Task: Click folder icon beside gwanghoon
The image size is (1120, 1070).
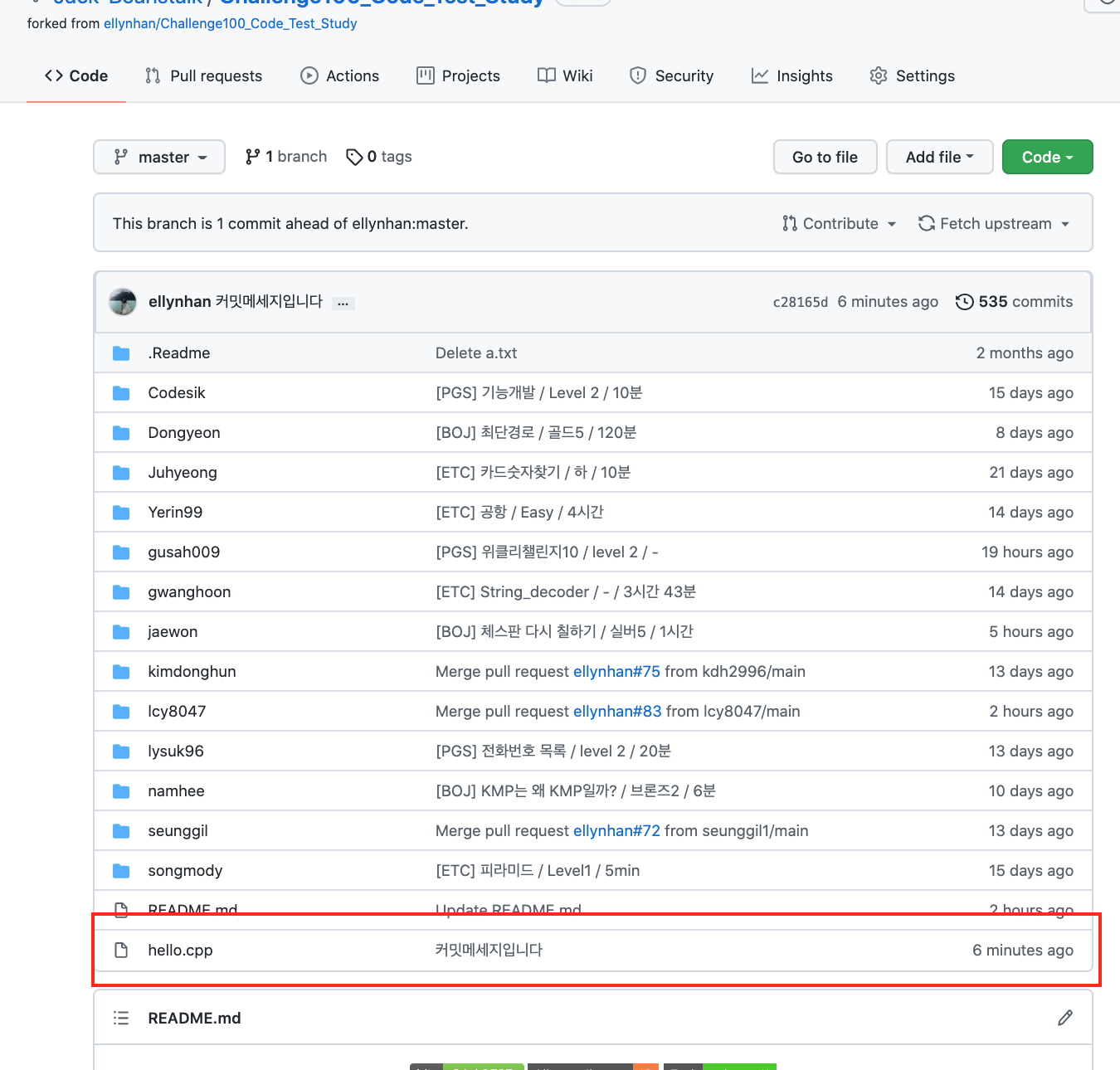Action: (x=121, y=591)
